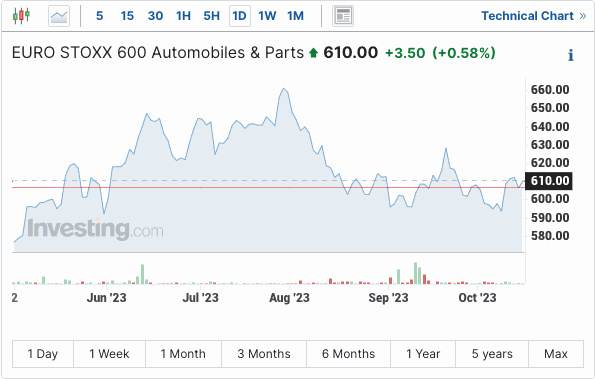Screen dimensions: 595x379
Task: Show the 3 Months range
Action: [264, 354]
